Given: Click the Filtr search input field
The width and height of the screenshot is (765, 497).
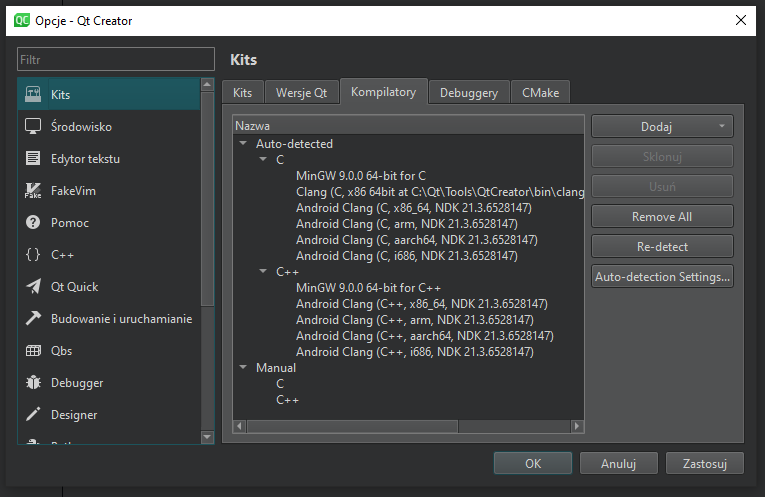Looking at the screenshot, I should 116,60.
